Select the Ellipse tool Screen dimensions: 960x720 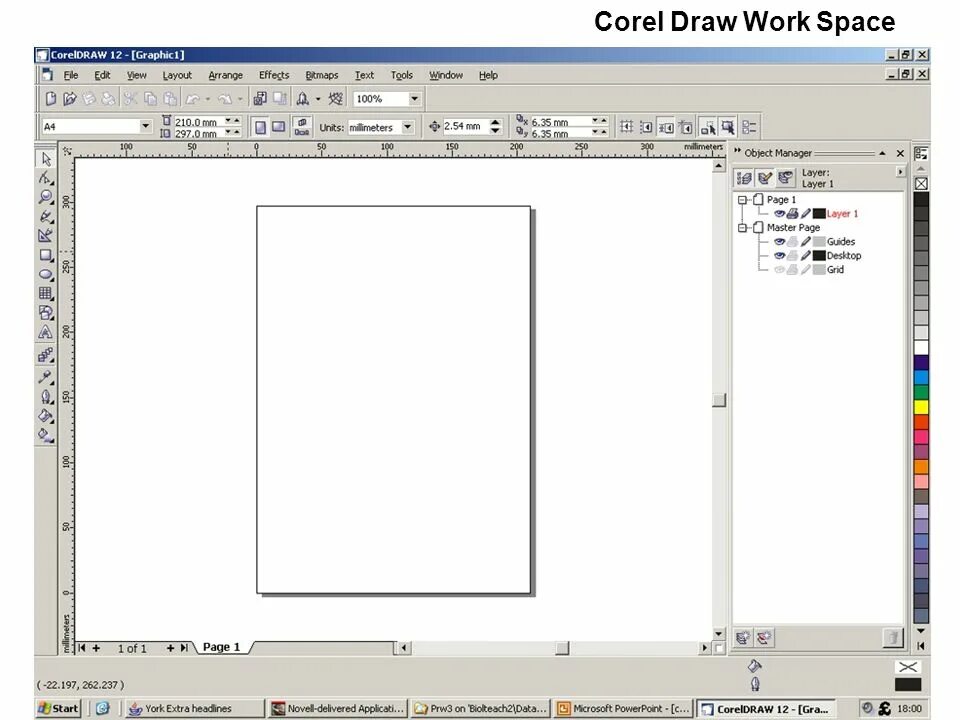pyautogui.click(x=45, y=274)
